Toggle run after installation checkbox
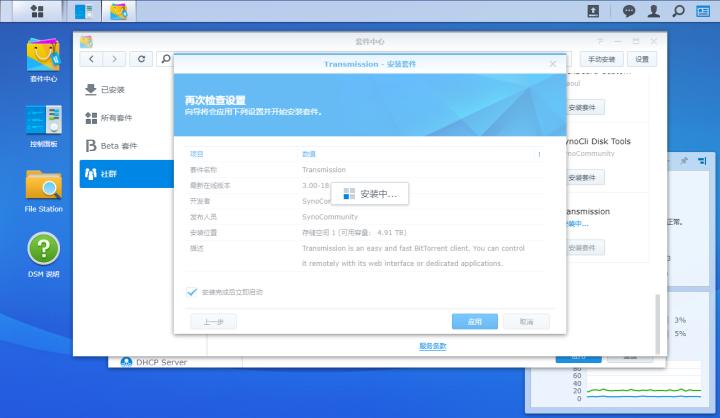Viewport: 720px width, 418px height. click(192, 292)
